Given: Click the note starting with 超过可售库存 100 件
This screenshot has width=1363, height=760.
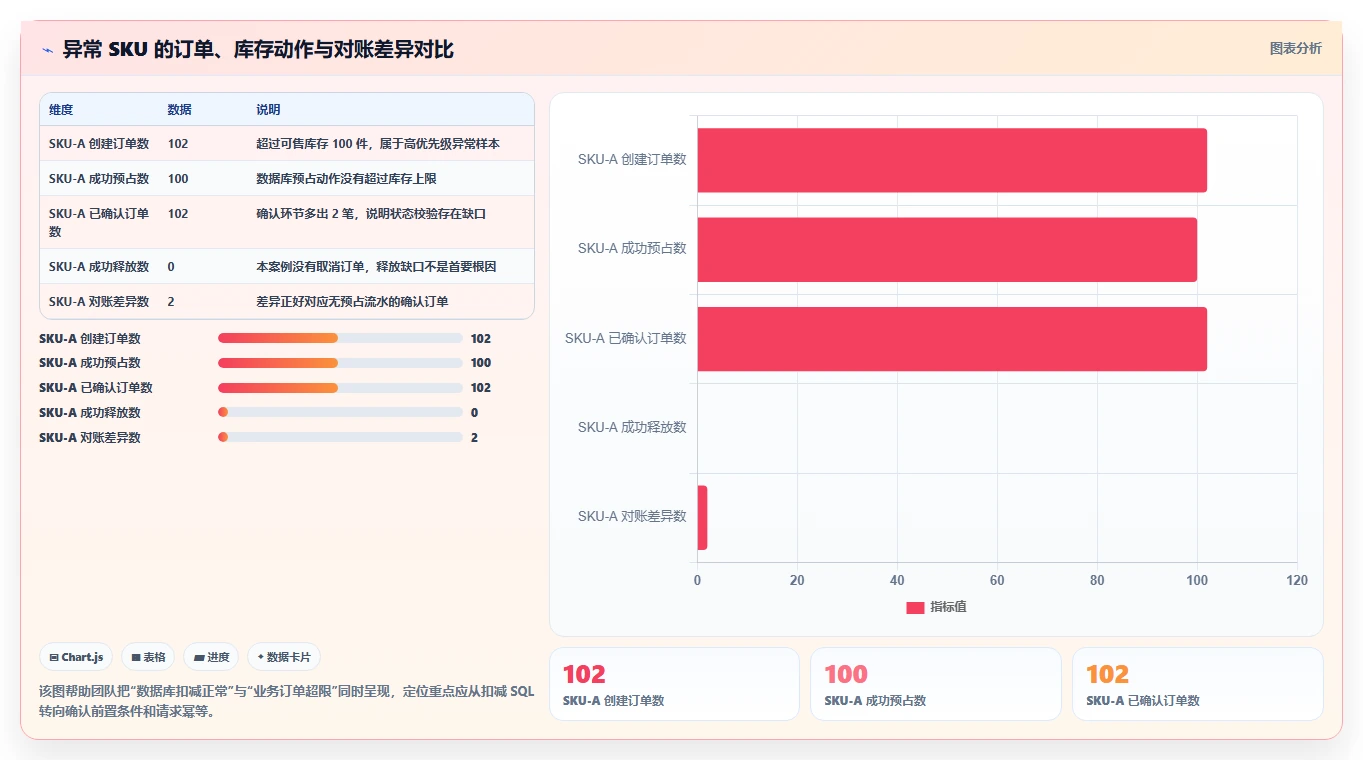Looking at the screenshot, I should tap(378, 144).
